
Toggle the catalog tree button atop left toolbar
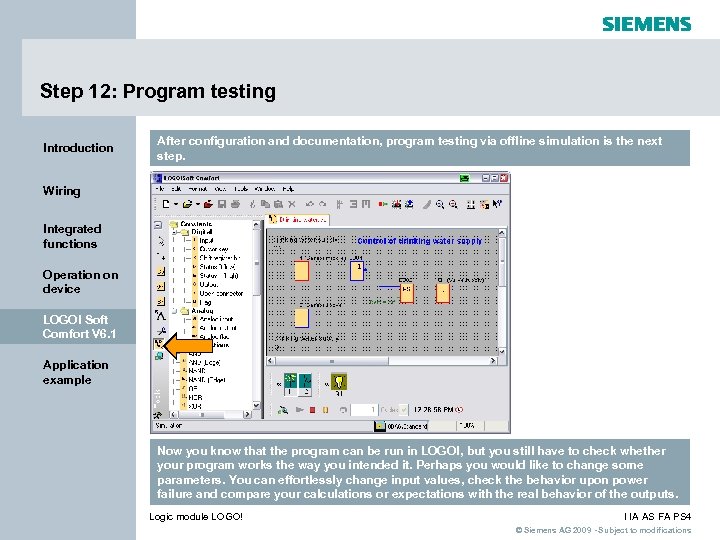[x=158, y=225]
